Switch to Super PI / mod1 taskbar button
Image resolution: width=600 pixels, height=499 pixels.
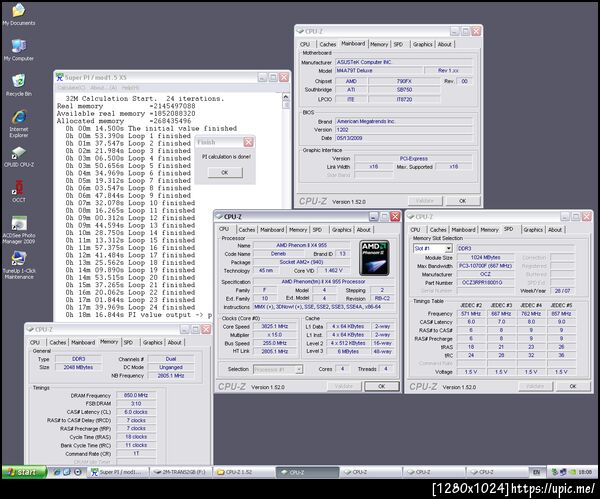(x=118, y=472)
